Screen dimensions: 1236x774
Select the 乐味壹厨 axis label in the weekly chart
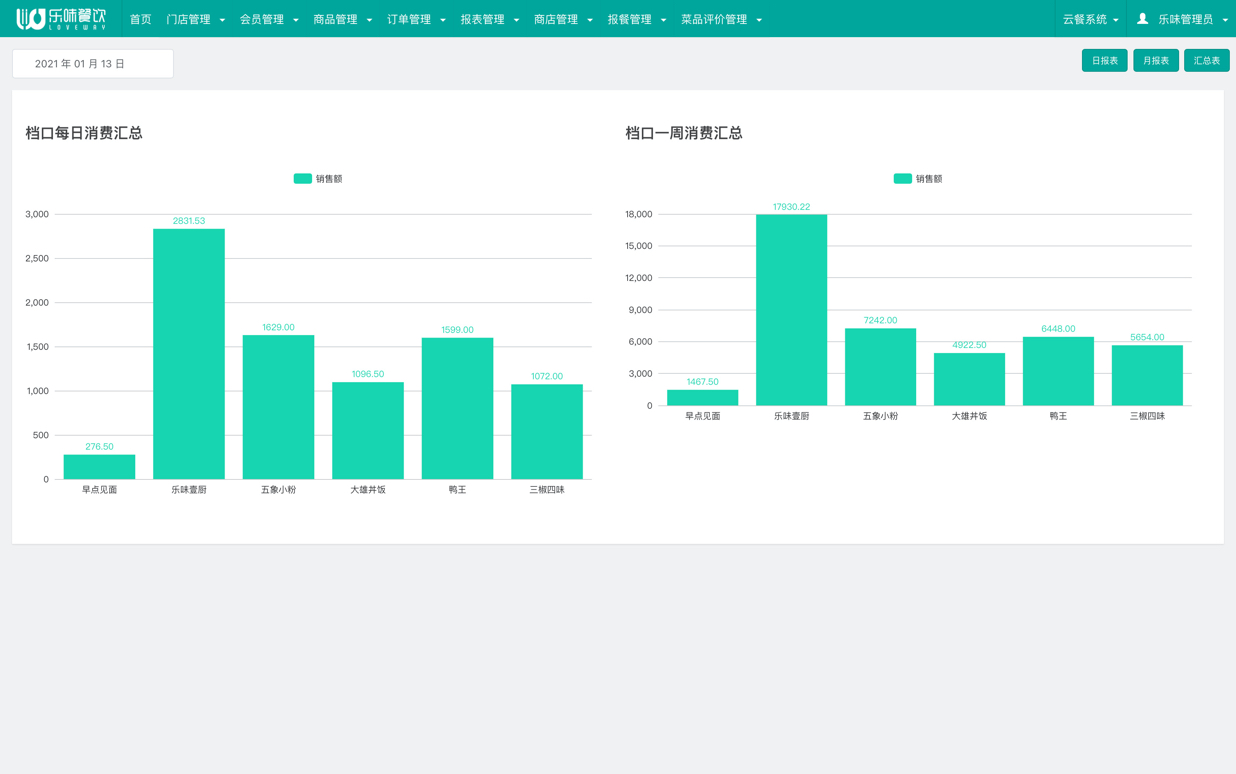click(791, 416)
